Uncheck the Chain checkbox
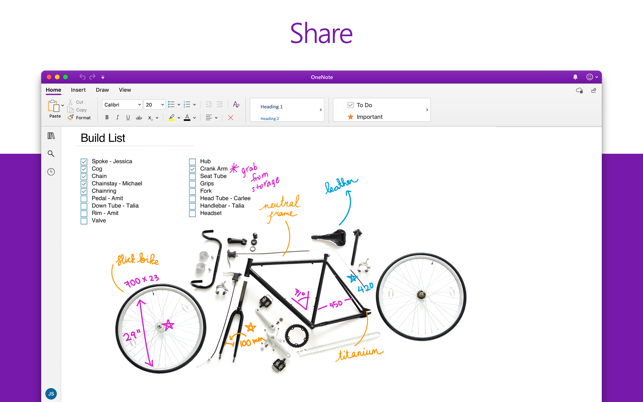643x402 pixels. pos(84,176)
